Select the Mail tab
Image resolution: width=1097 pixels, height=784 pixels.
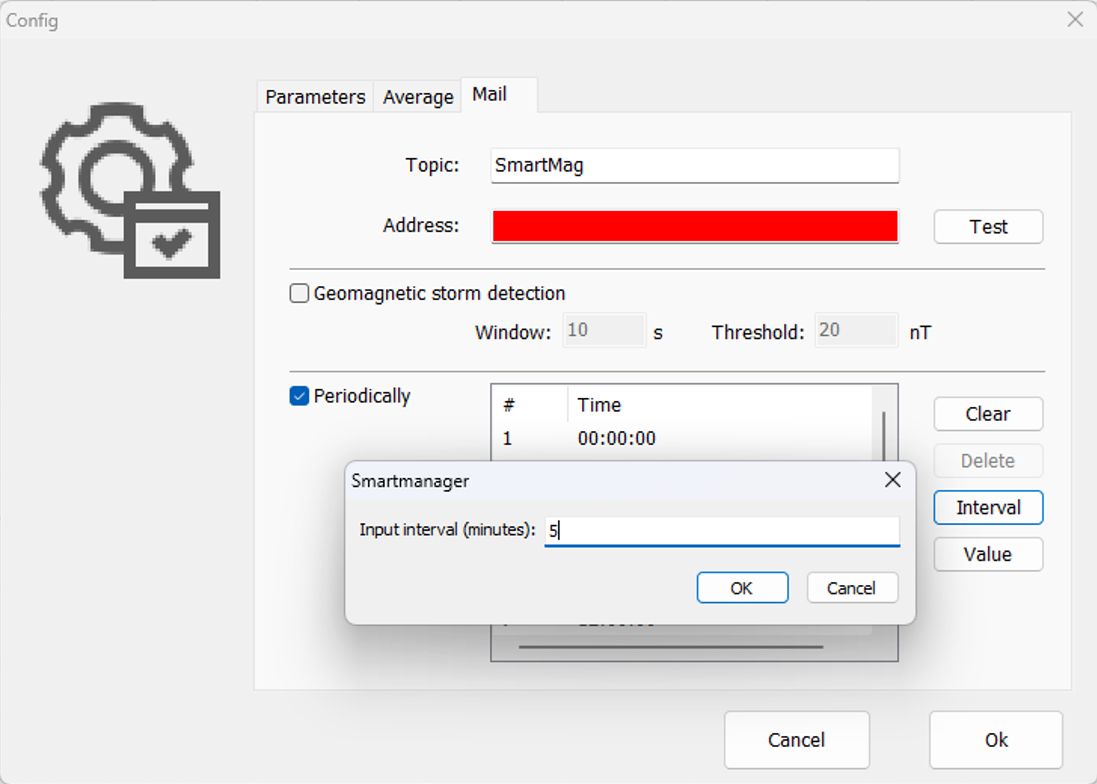click(490, 95)
